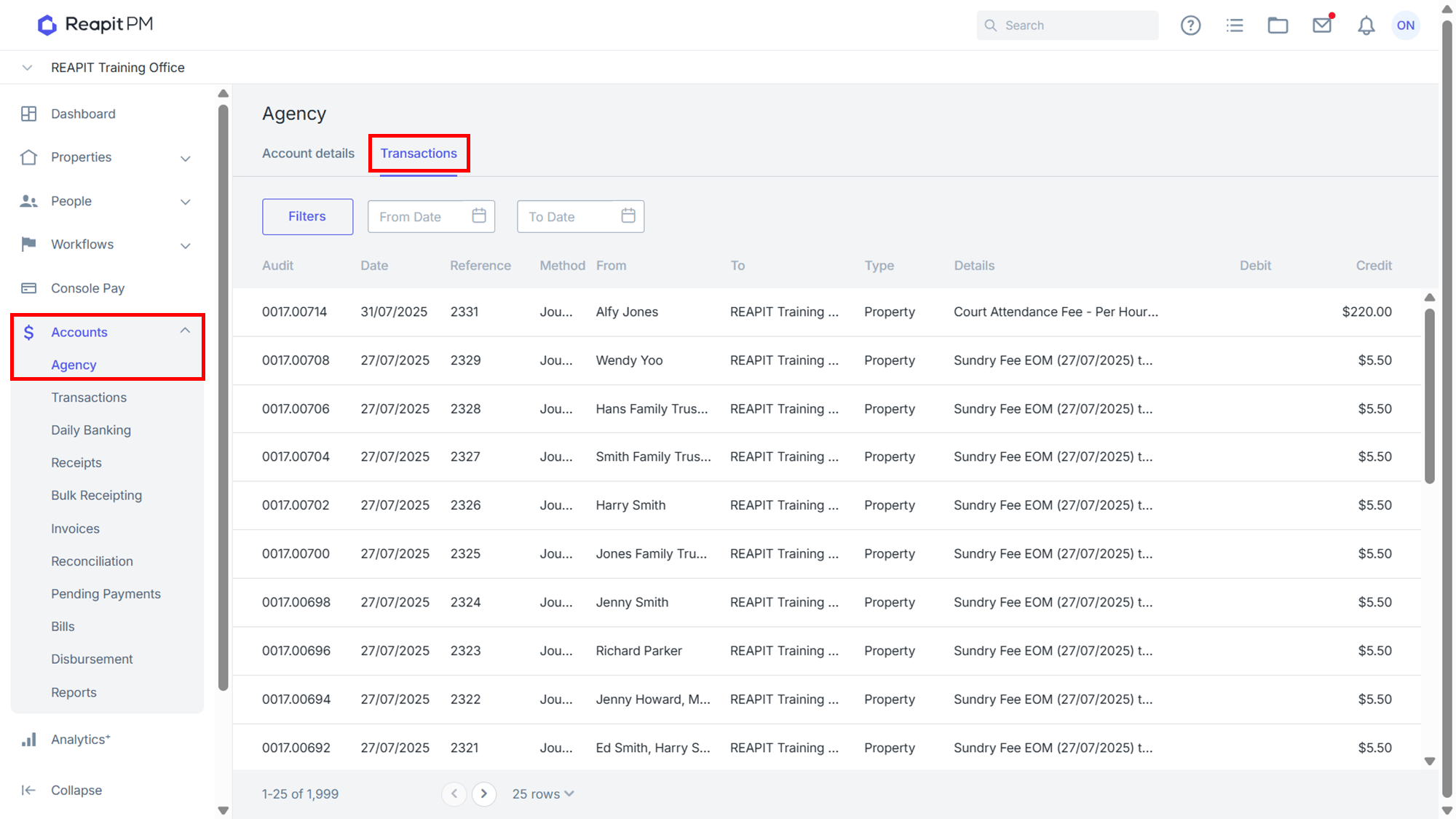Open the From Date calendar icon
The image size is (1456, 819).
pos(479,215)
